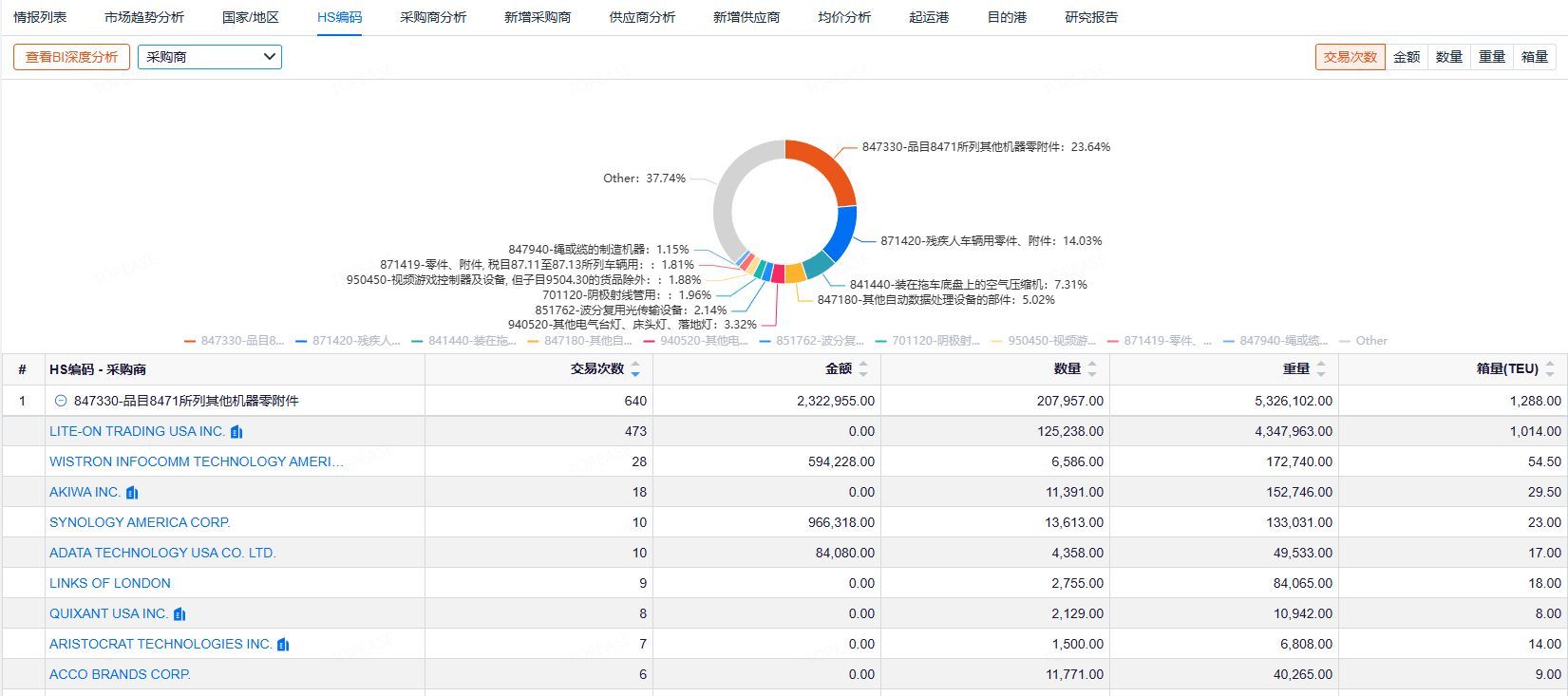This screenshot has height=696, width=1568.
Task: Open ARISTOCRAT TECHNOLOGIES INC. link
Action: coord(161,644)
